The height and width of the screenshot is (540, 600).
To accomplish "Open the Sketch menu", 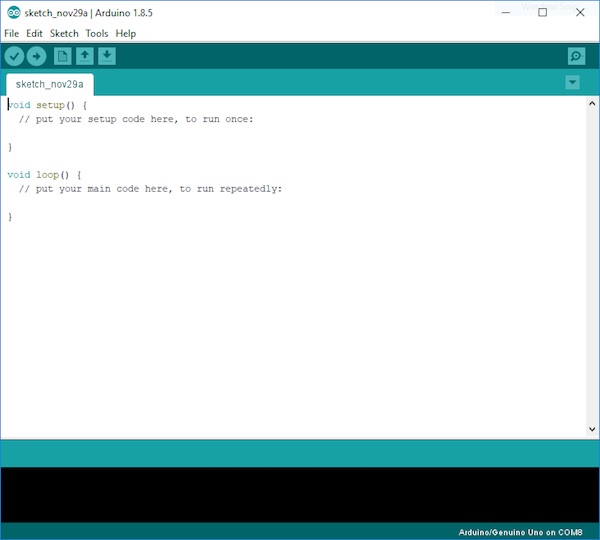I will [64, 33].
